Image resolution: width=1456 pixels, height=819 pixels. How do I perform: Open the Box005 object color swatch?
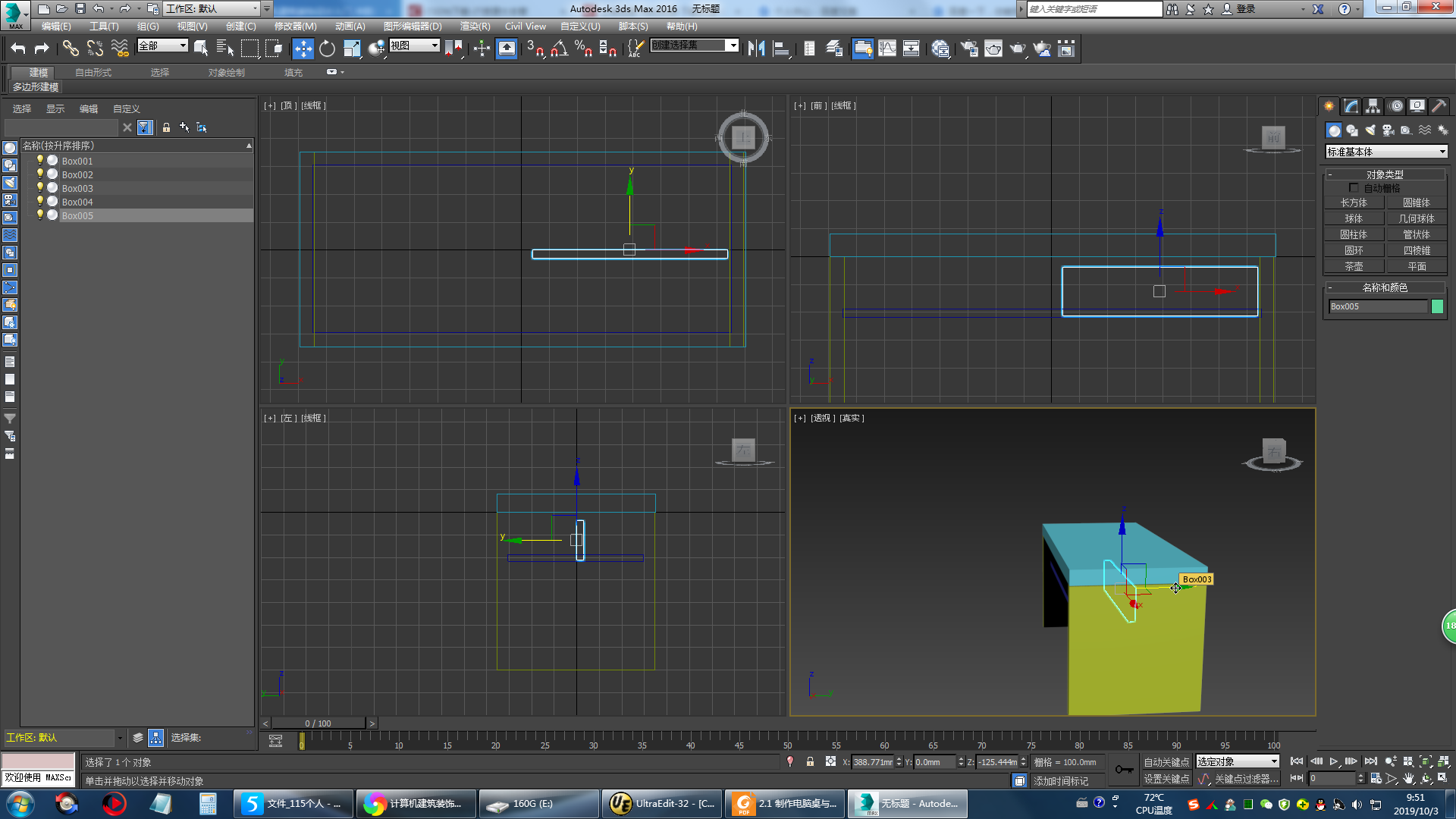(x=1437, y=306)
